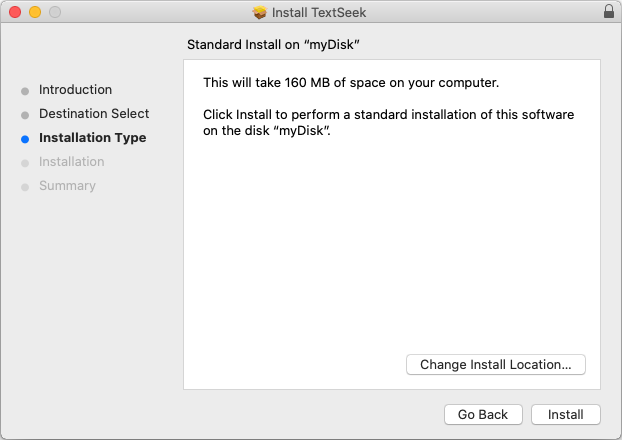This screenshot has width=622, height=440.
Task: Click the 160 MB space requirement text
Action: pos(350,82)
